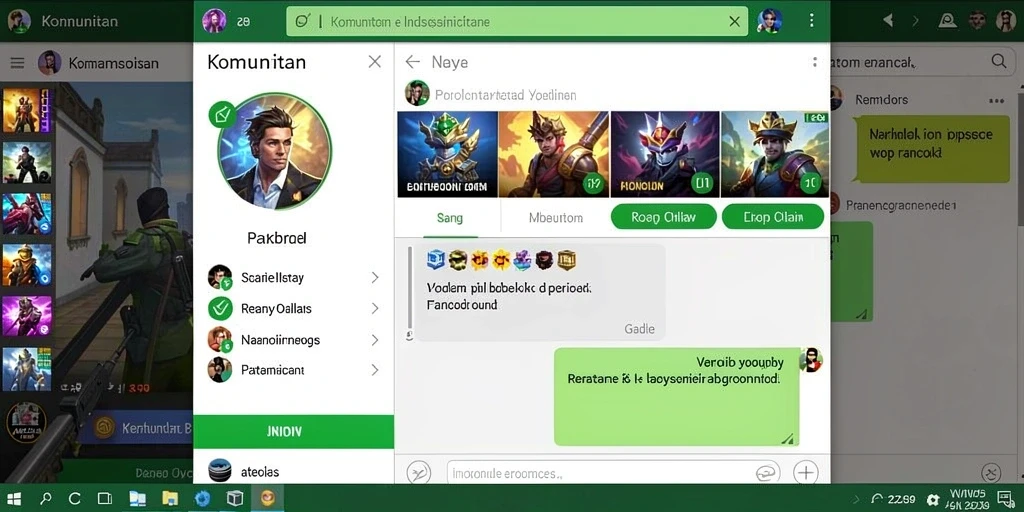The image size is (1024, 512).
Task: Open the second hero card with hammer
Action: pyautogui.click(x=554, y=154)
